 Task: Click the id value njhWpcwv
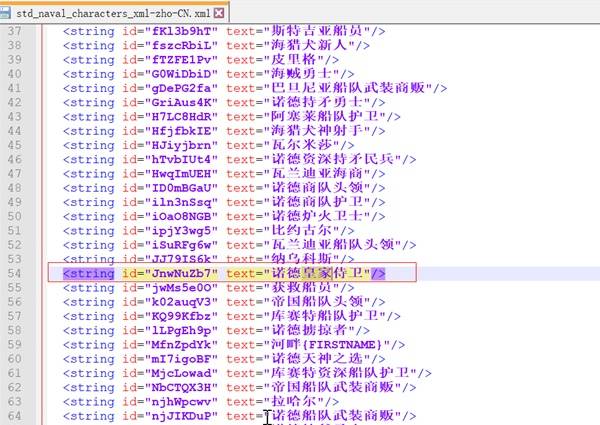pos(180,401)
